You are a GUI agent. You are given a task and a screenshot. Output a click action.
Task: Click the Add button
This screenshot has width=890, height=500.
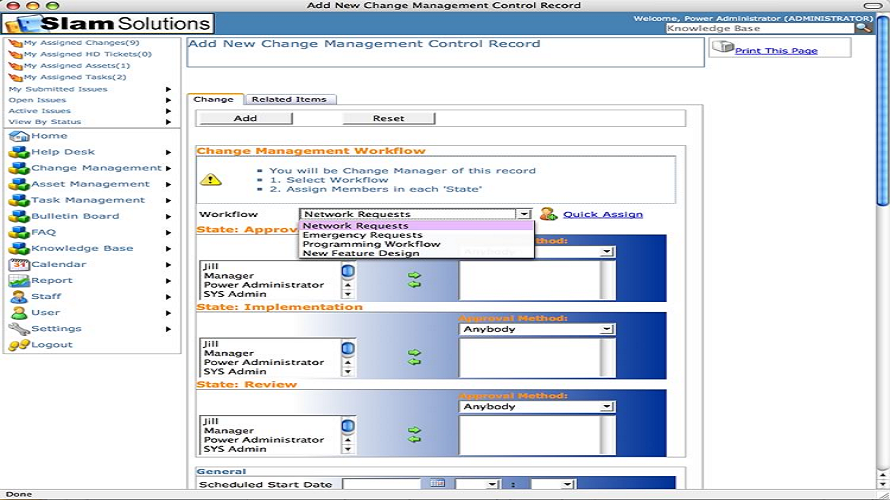[245, 118]
